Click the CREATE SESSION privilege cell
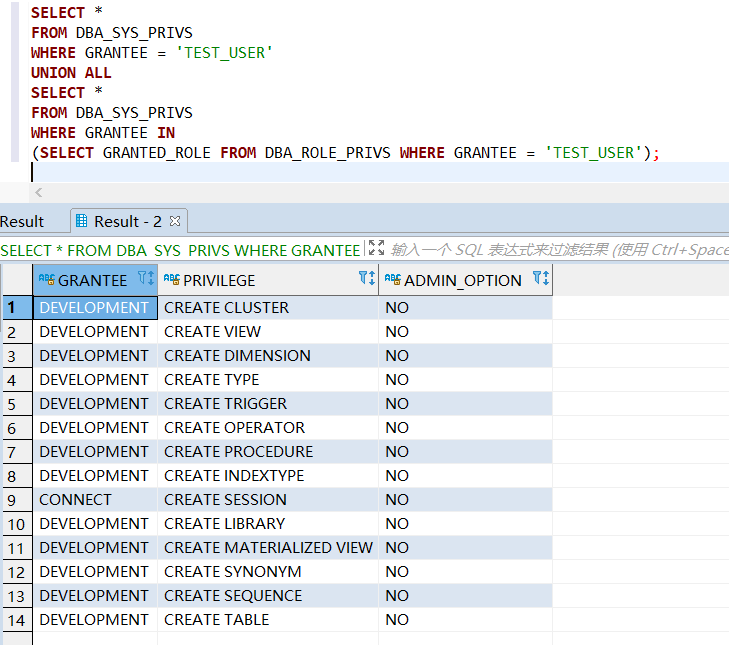This screenshot has width=729, height=645. click(x=225, y=500)
